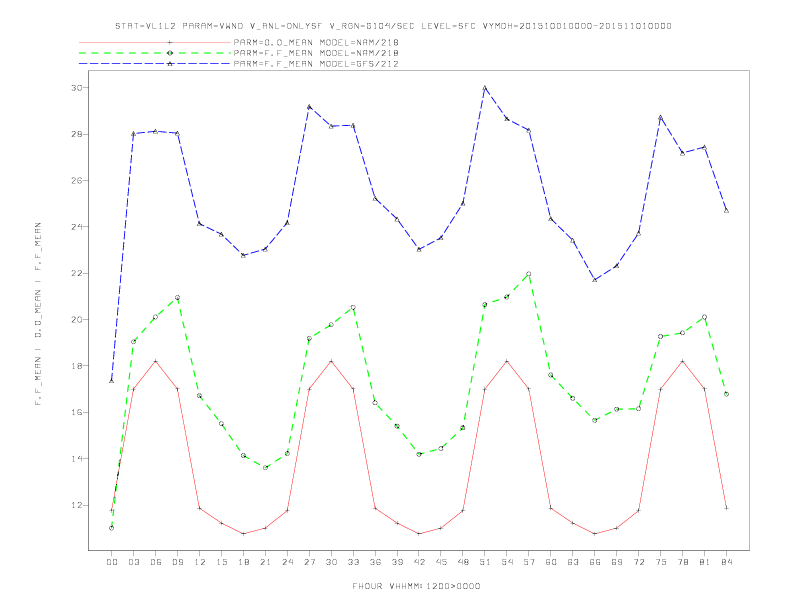The image size is (792, 612).
Task: Click y-axis tick value 20
Action: pyautogui.click(x=76, y=320)
